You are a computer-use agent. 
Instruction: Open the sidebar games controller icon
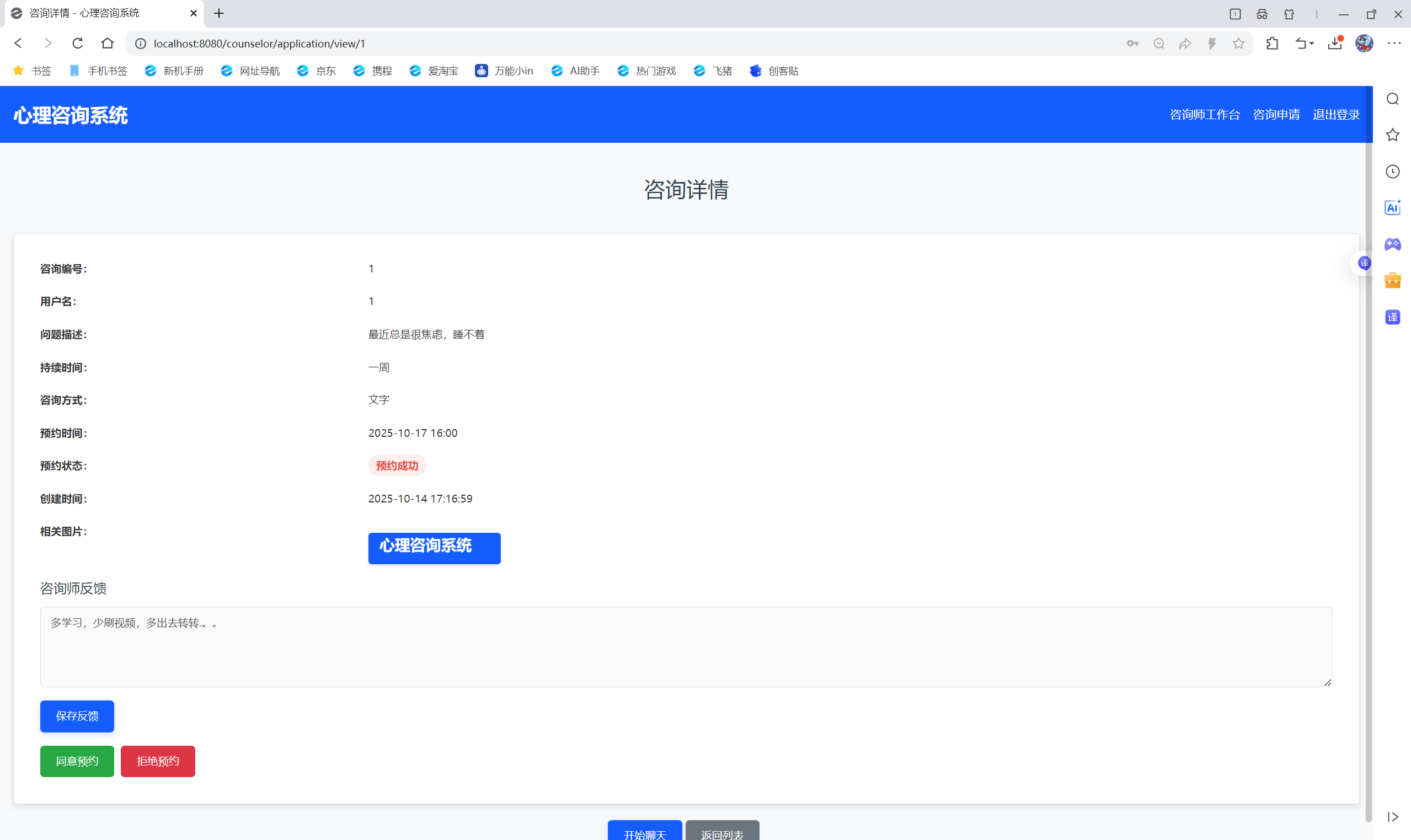[1392, 244]
